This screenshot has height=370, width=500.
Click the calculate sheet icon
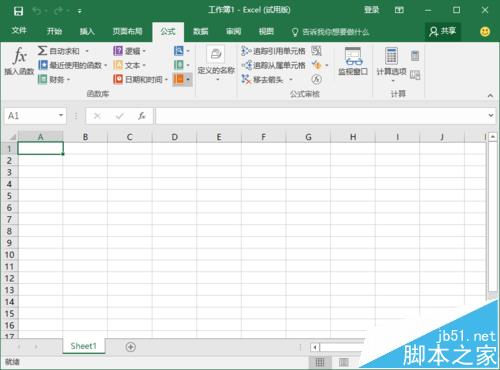(x=415, y=75)
